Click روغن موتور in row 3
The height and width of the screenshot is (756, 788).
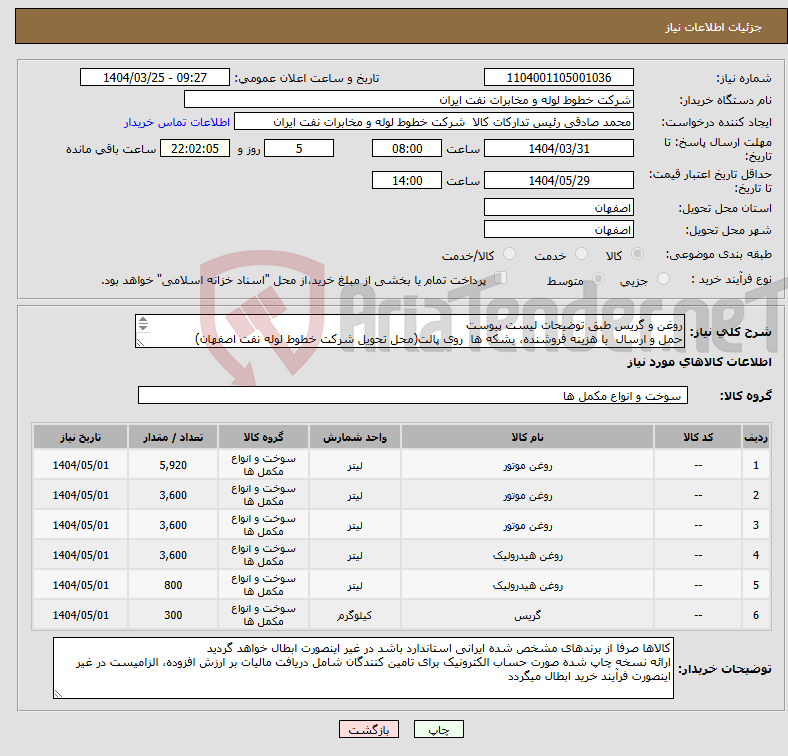click(x=527, y=525)
